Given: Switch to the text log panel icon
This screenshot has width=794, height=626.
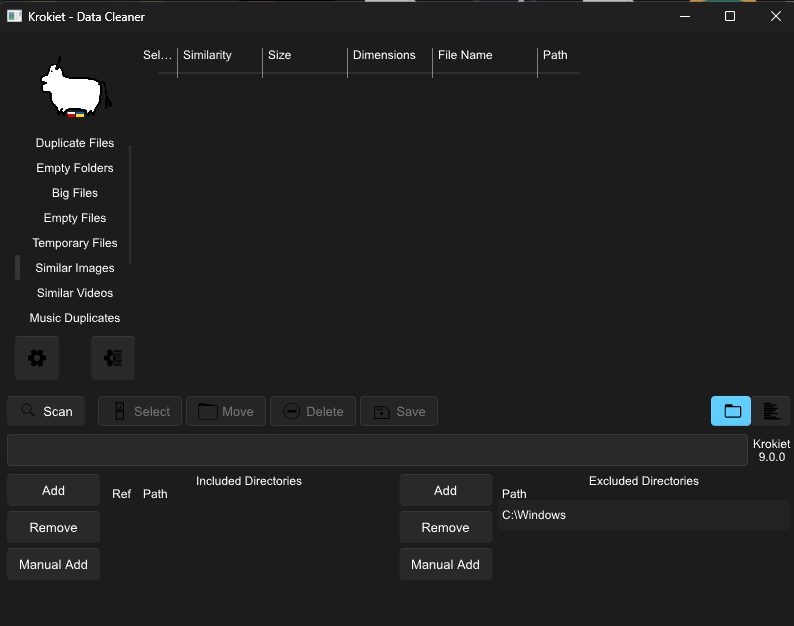Looking at the screenshot, I should (771, 411).
